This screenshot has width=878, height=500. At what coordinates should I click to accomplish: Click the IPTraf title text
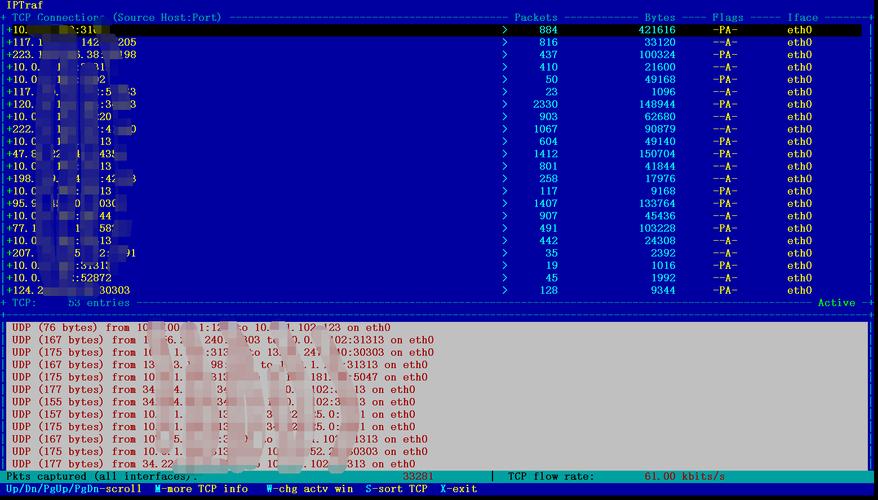[25, 5]
